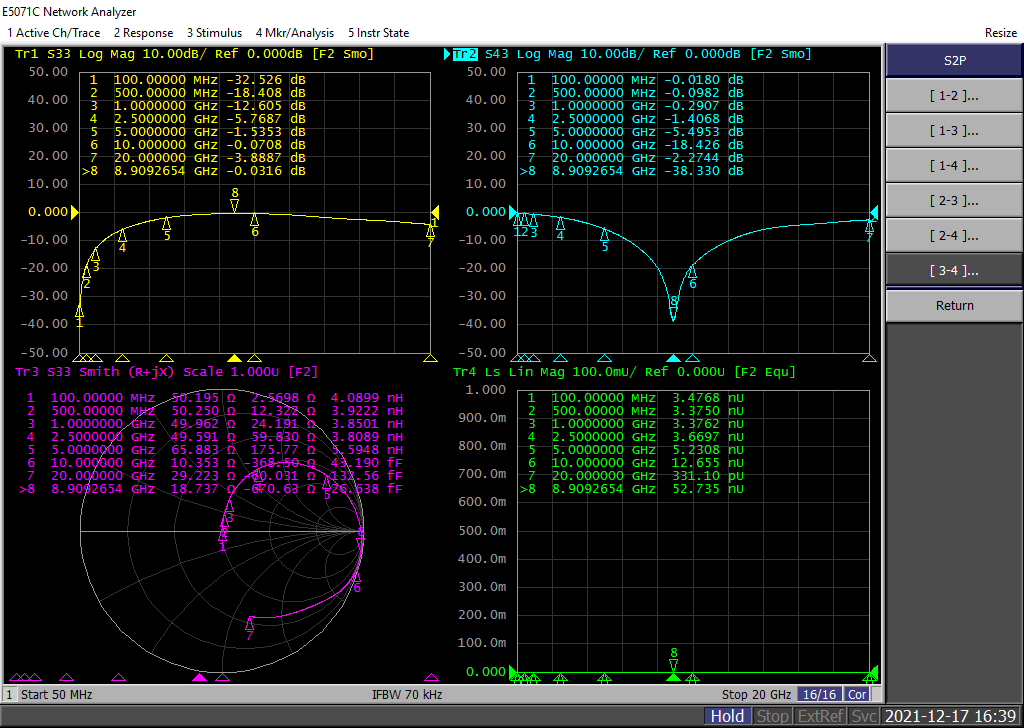Select marker 6 on the Tr2 S43 trace
The width and height of the screenshot is (1024, 728).
point(692,273)
